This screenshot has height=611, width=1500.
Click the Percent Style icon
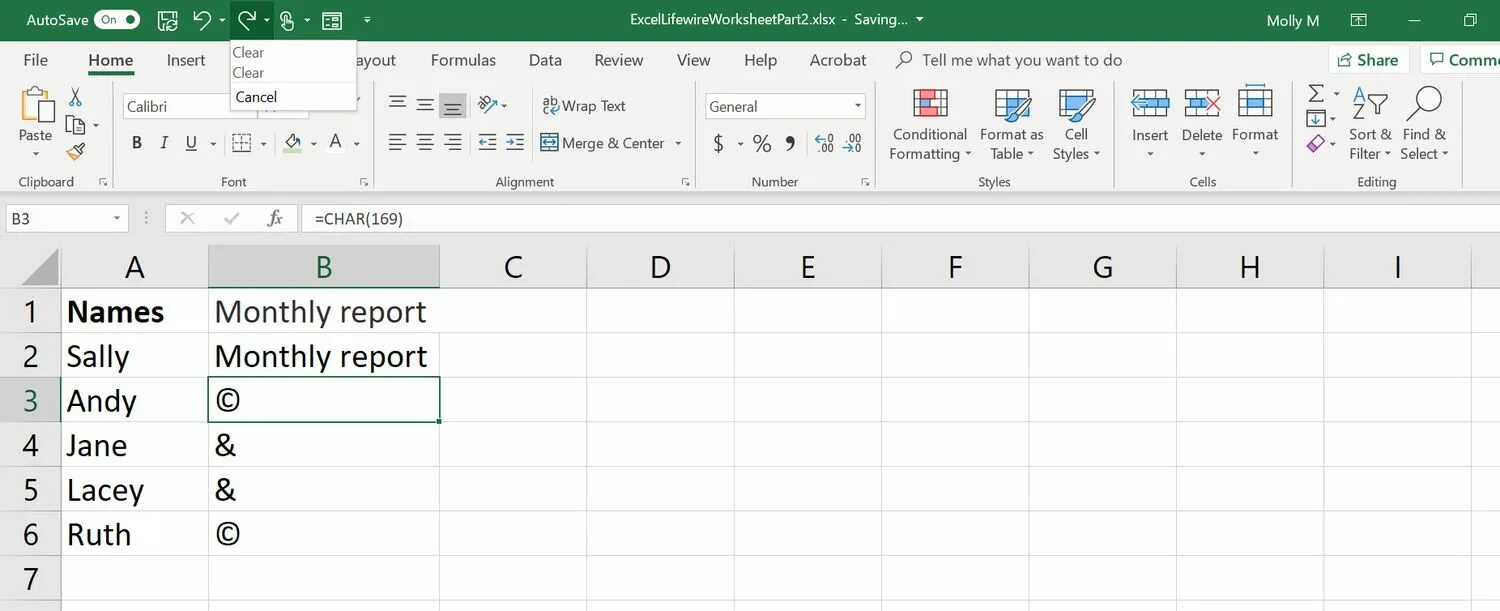coord(762,144)
